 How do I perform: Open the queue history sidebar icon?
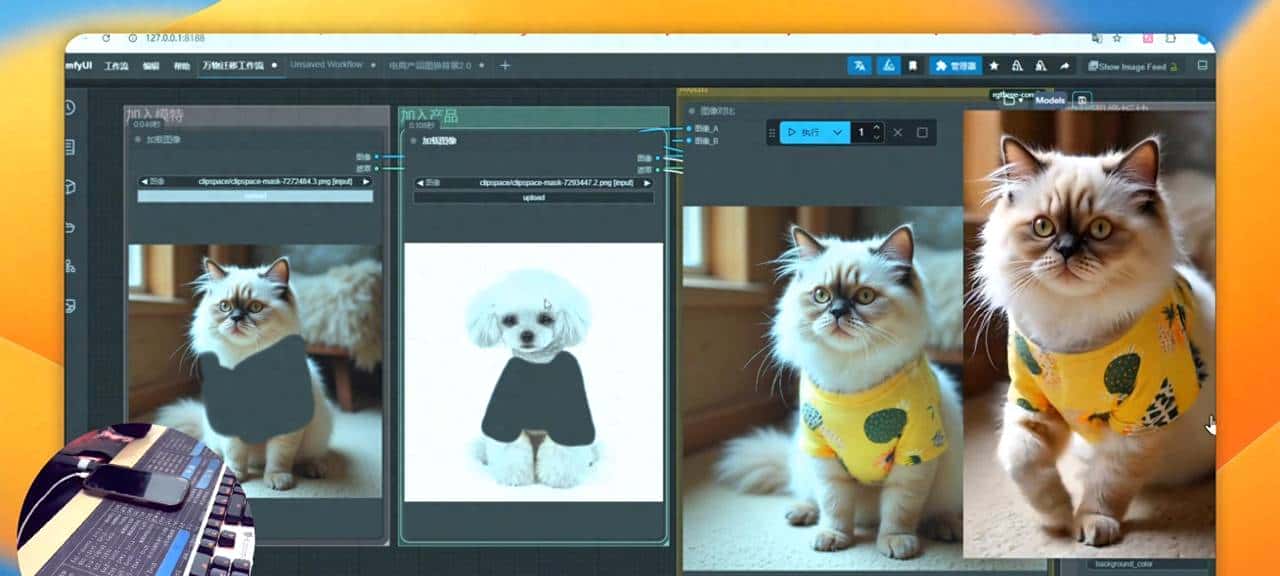(x=69, y=108)
